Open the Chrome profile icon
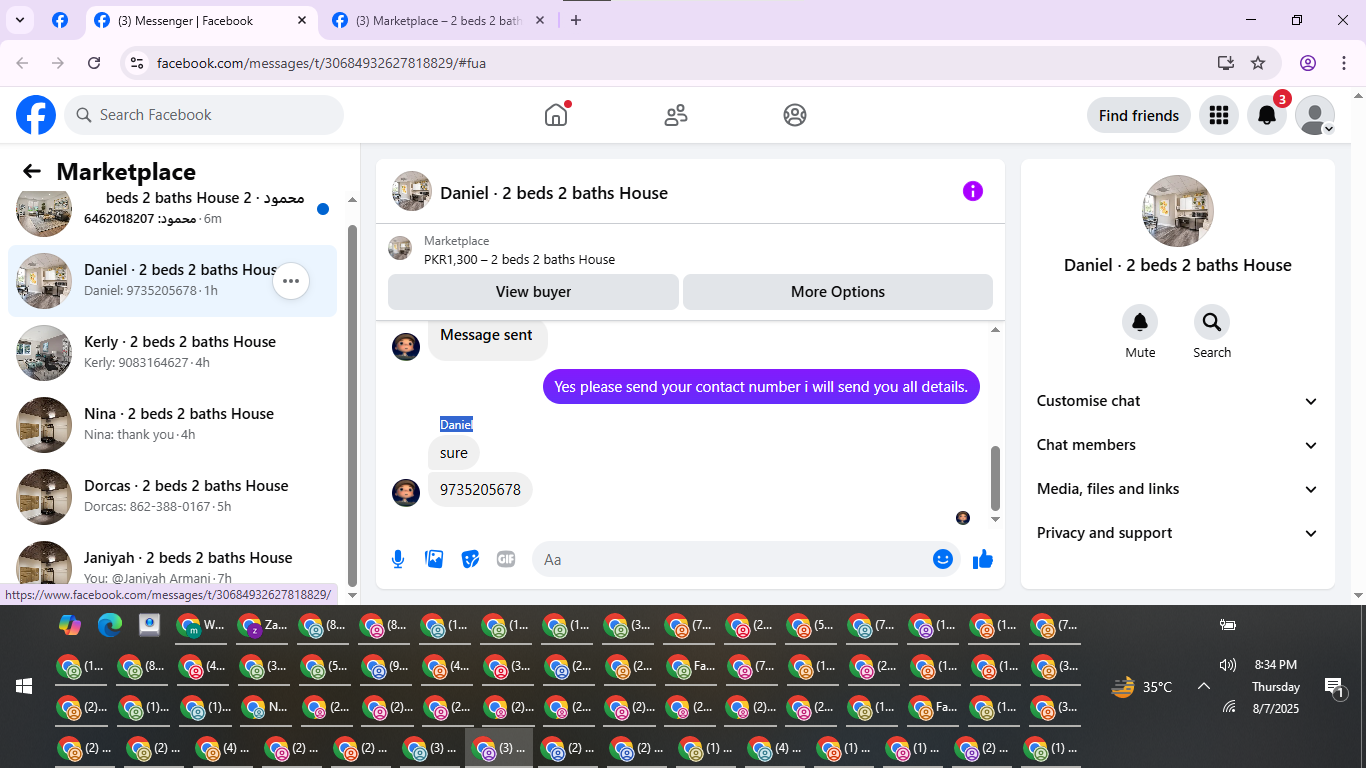 [1308, 63]
